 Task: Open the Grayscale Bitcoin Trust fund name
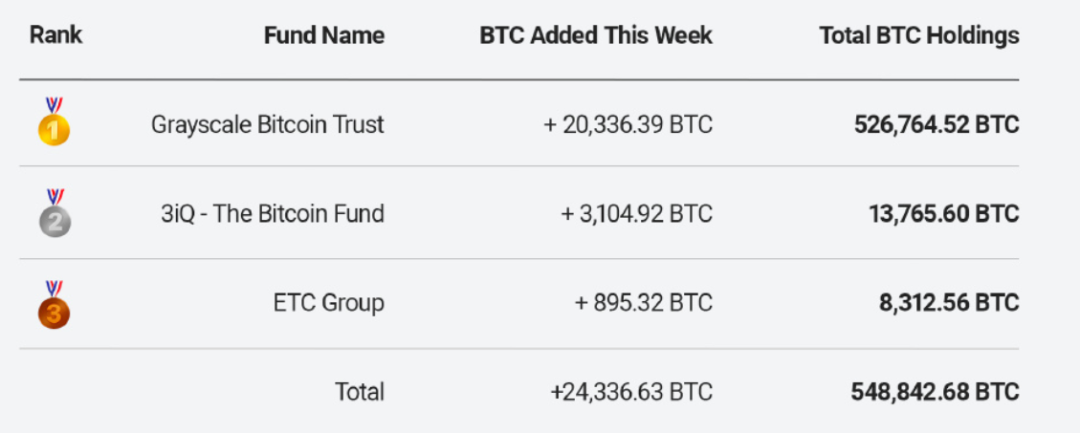coord(268,125)
